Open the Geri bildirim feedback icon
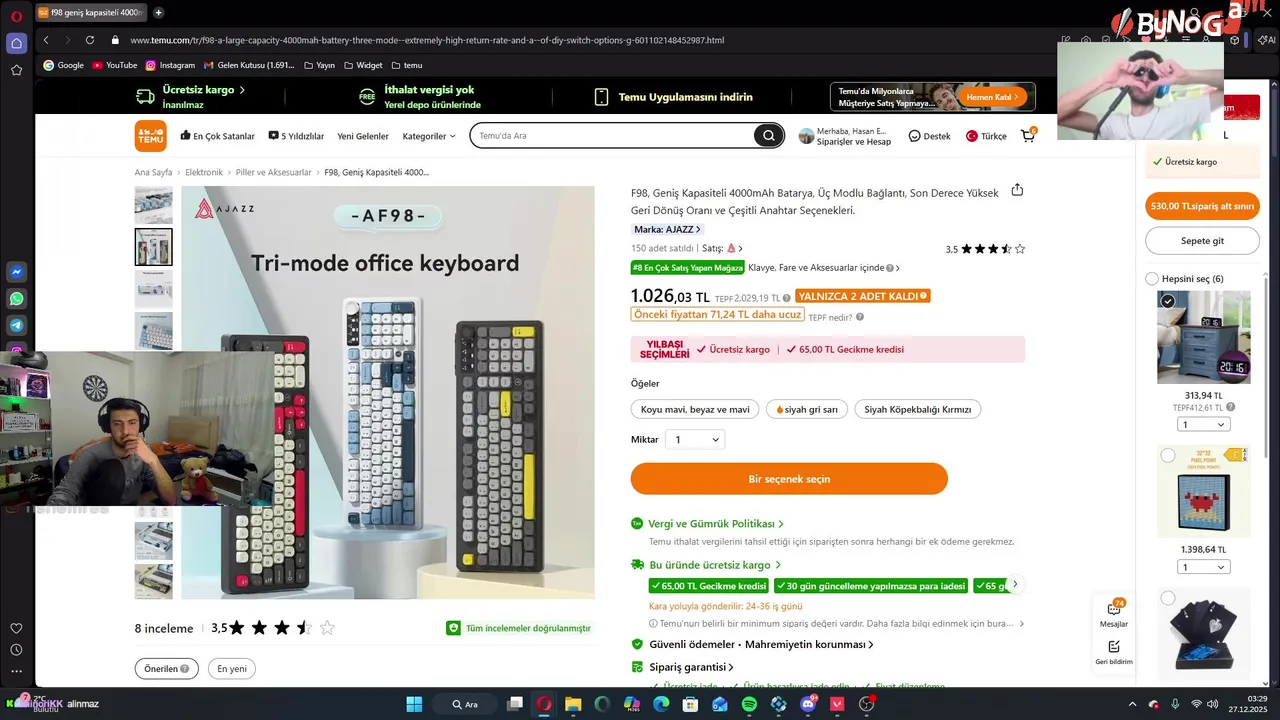 click(1114, 652)
